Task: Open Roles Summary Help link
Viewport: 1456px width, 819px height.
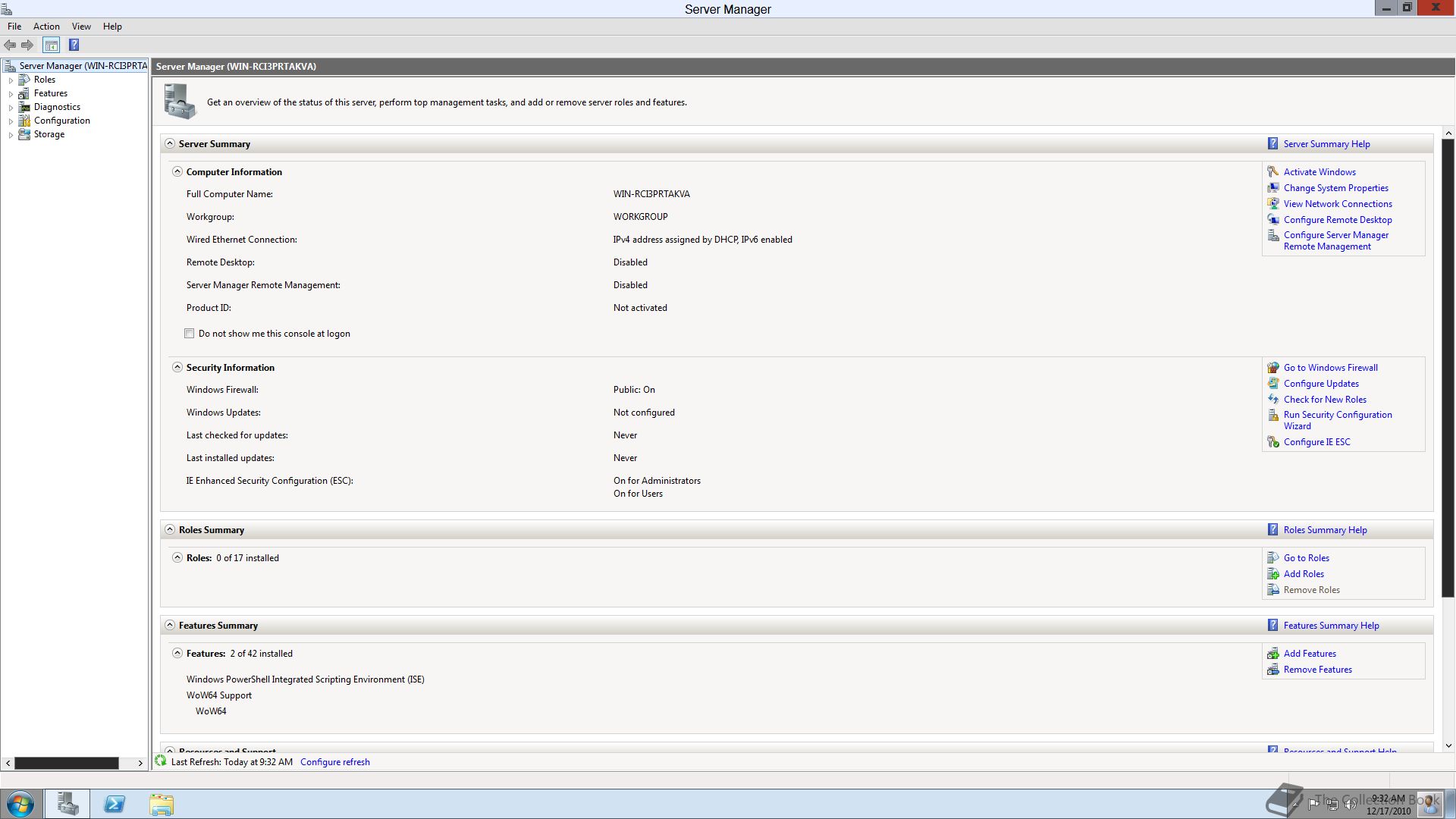Action: pos(1325,530)
